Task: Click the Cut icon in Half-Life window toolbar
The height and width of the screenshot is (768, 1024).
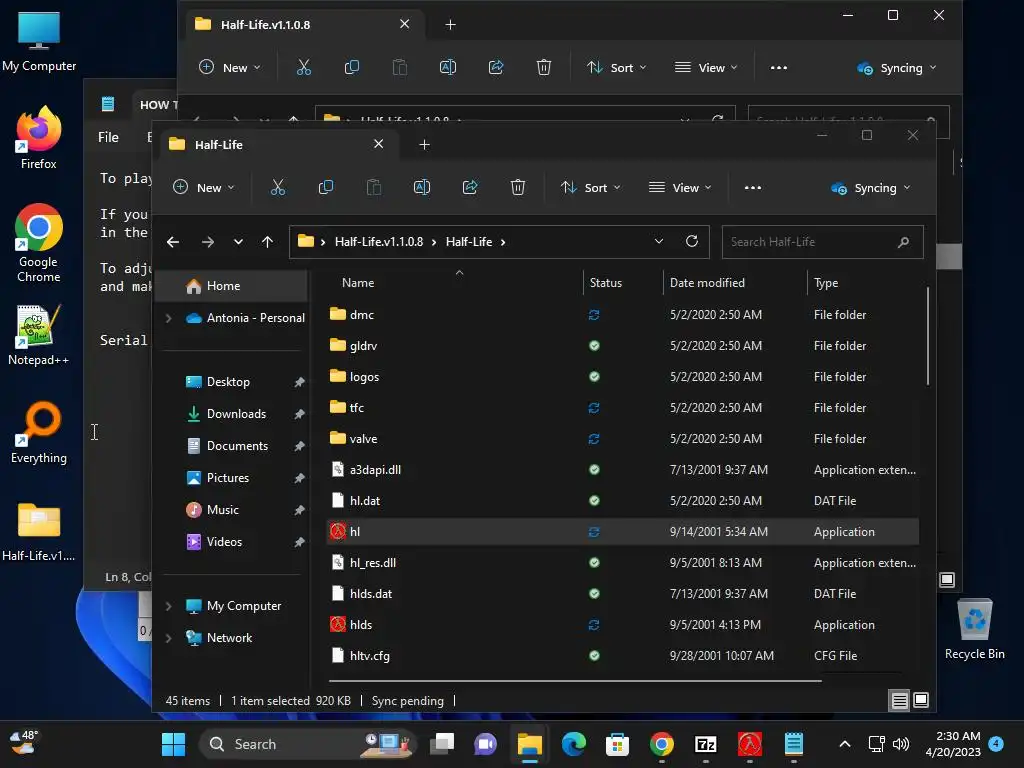Action: [278, 187]
